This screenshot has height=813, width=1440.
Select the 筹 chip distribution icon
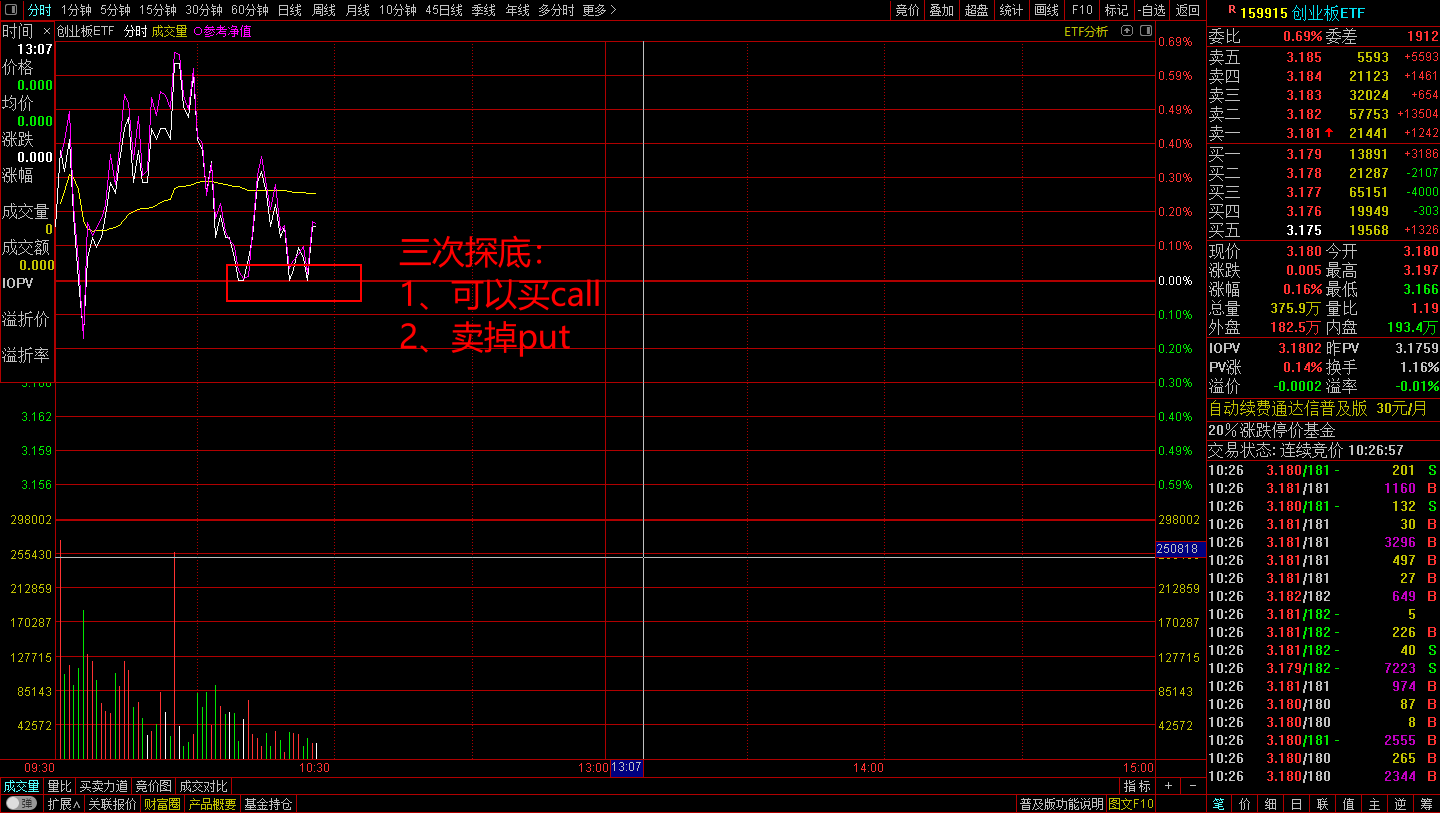click(x=1427, y=804)
